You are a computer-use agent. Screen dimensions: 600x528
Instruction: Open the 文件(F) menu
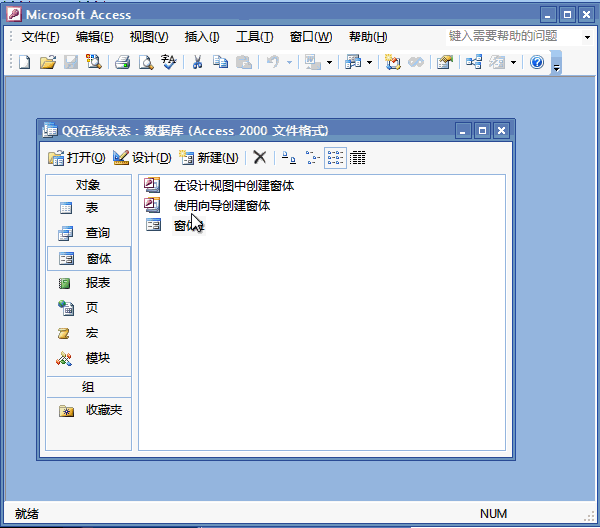40,37
